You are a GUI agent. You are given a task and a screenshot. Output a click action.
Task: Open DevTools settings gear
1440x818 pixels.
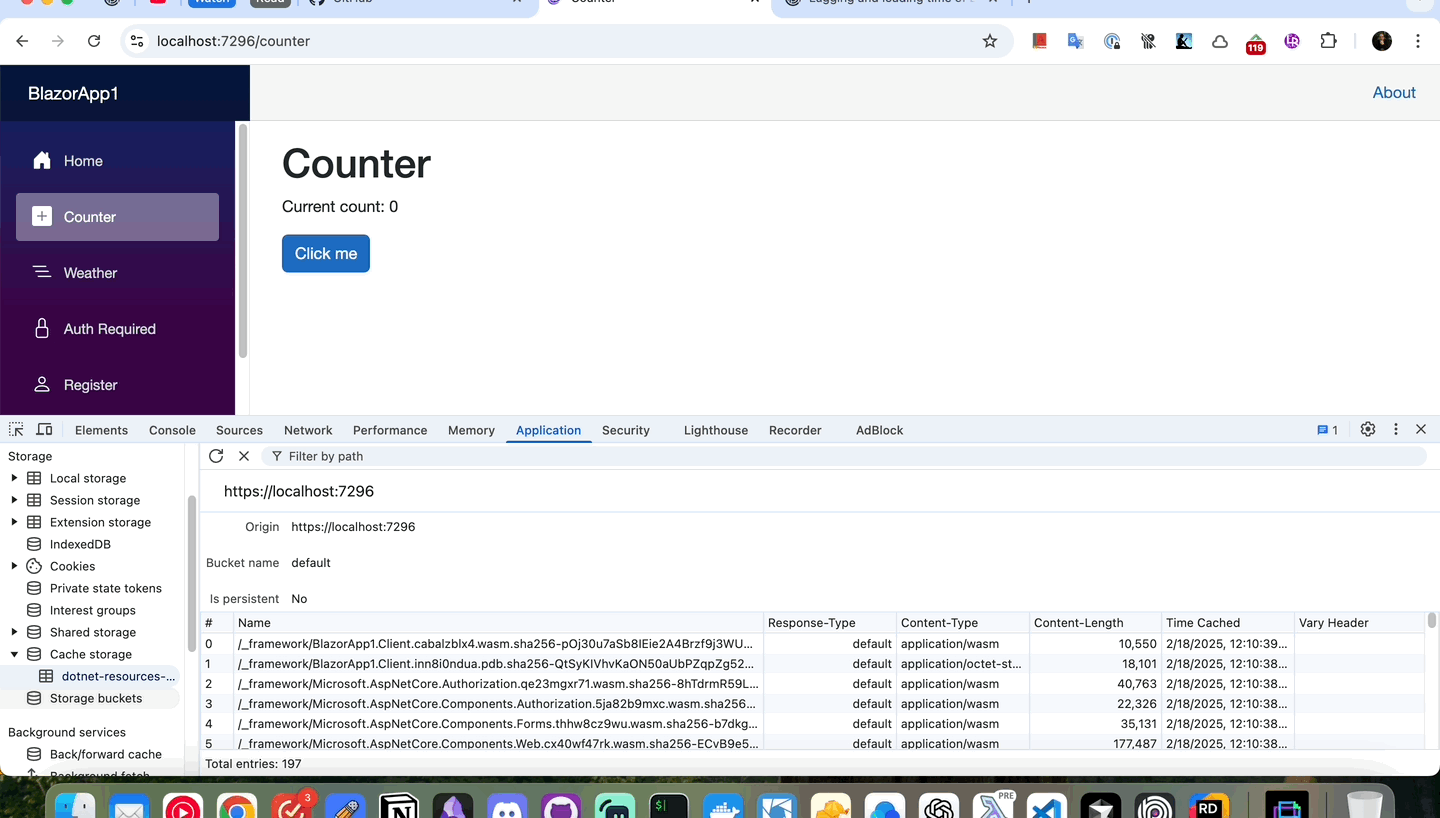1368,430
